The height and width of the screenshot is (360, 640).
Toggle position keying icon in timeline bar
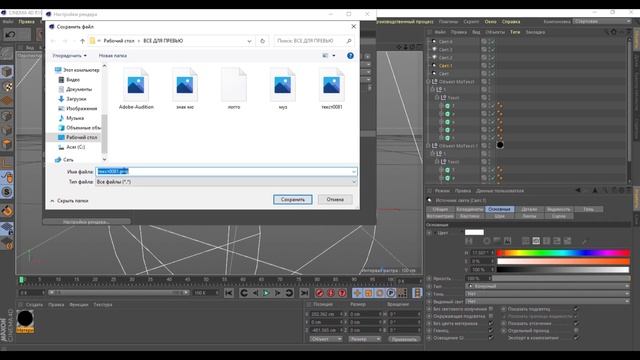pos(357,293)
